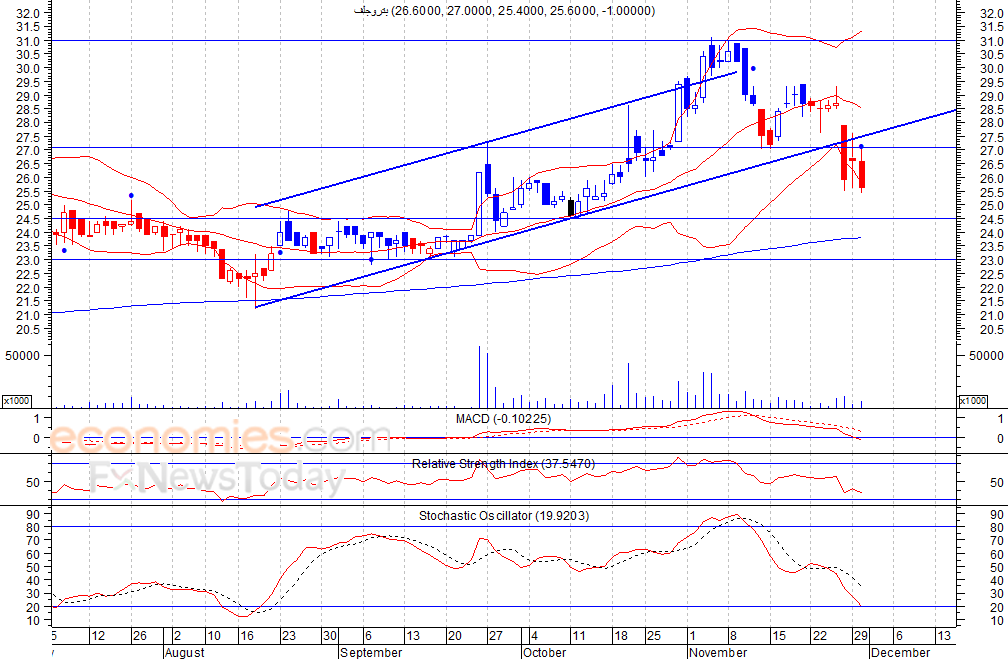Viewport: 1008px width, 659px height.
Task: Select the date label 26 on the time axis
Action: pos(140,636)
